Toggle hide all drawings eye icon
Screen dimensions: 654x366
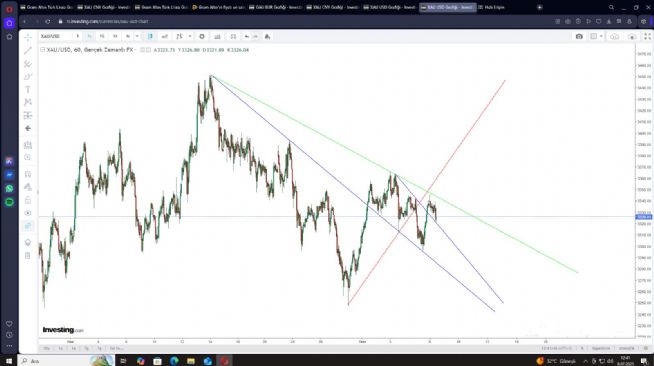tap(28, 213)
